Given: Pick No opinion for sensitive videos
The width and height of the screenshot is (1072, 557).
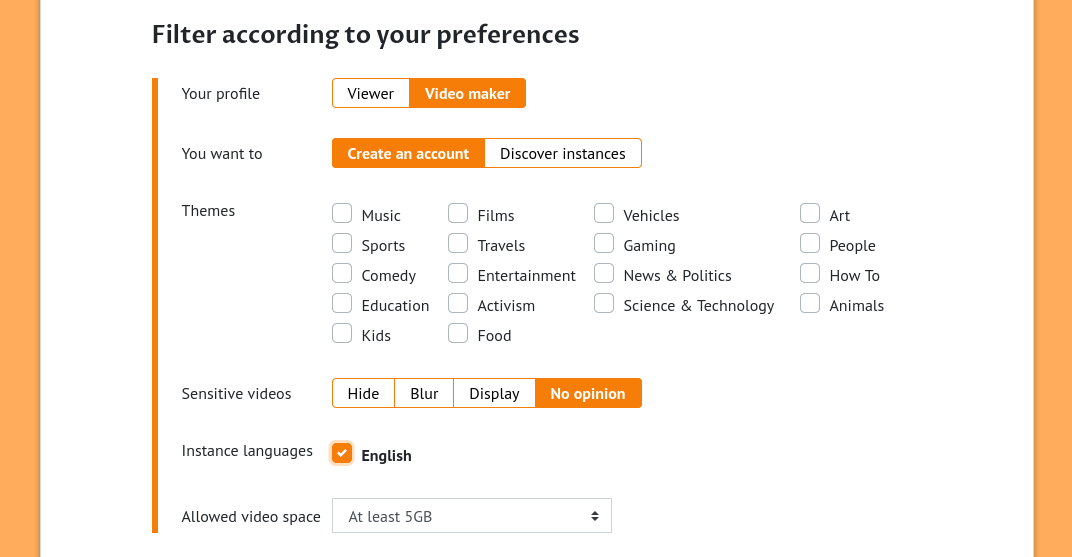Looking at the screenshot, I should 588,393.
